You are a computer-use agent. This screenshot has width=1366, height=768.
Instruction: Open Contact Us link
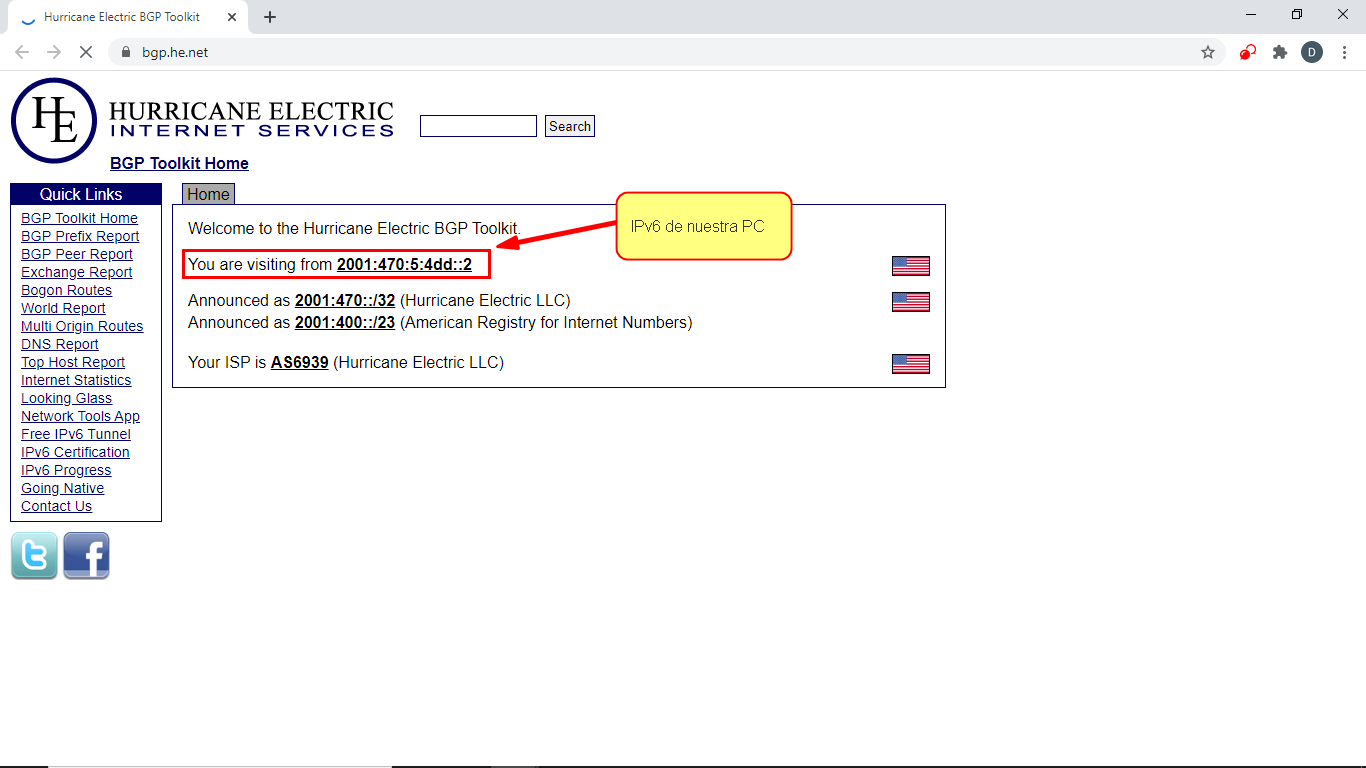pyautogui.click(x=56, y=506)
